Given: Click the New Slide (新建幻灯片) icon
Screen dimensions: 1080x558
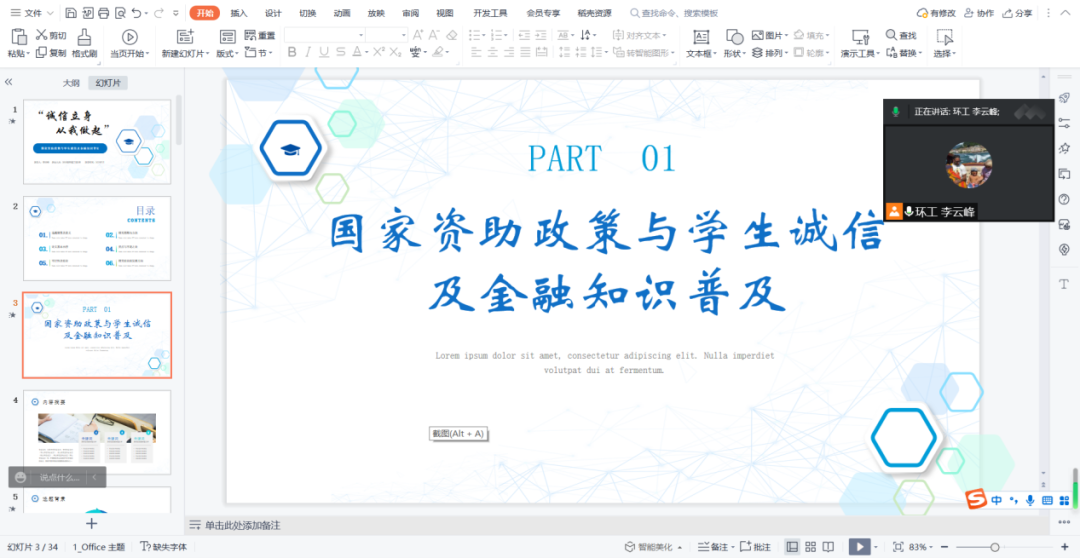Looking at the screenshot, I should [x=185, y=37].
